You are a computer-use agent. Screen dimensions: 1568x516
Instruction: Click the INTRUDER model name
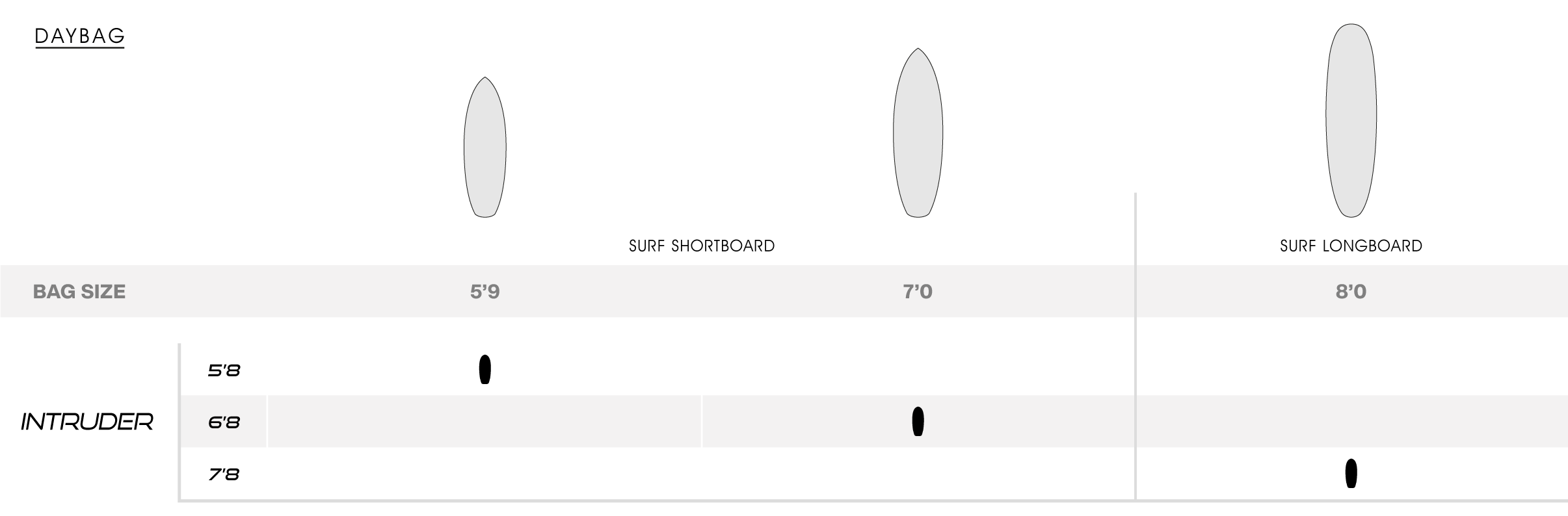(87, 422)
